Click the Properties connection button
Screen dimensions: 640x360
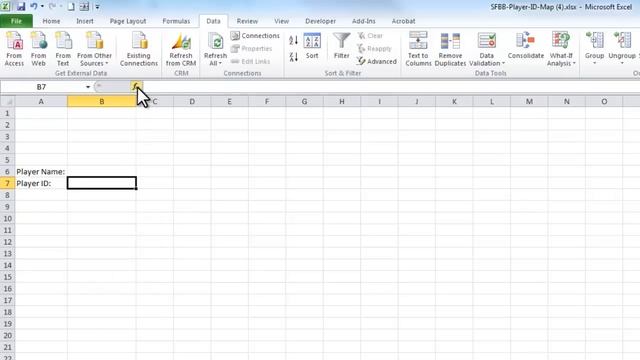click(251, 49)
